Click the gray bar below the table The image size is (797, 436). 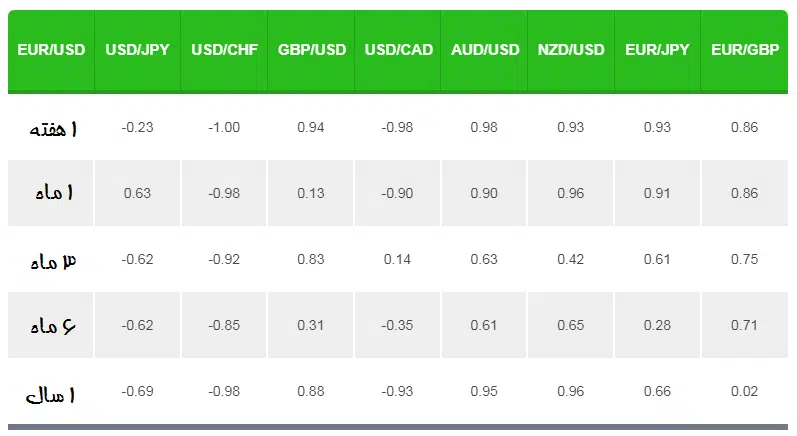(x=398, y=427)
